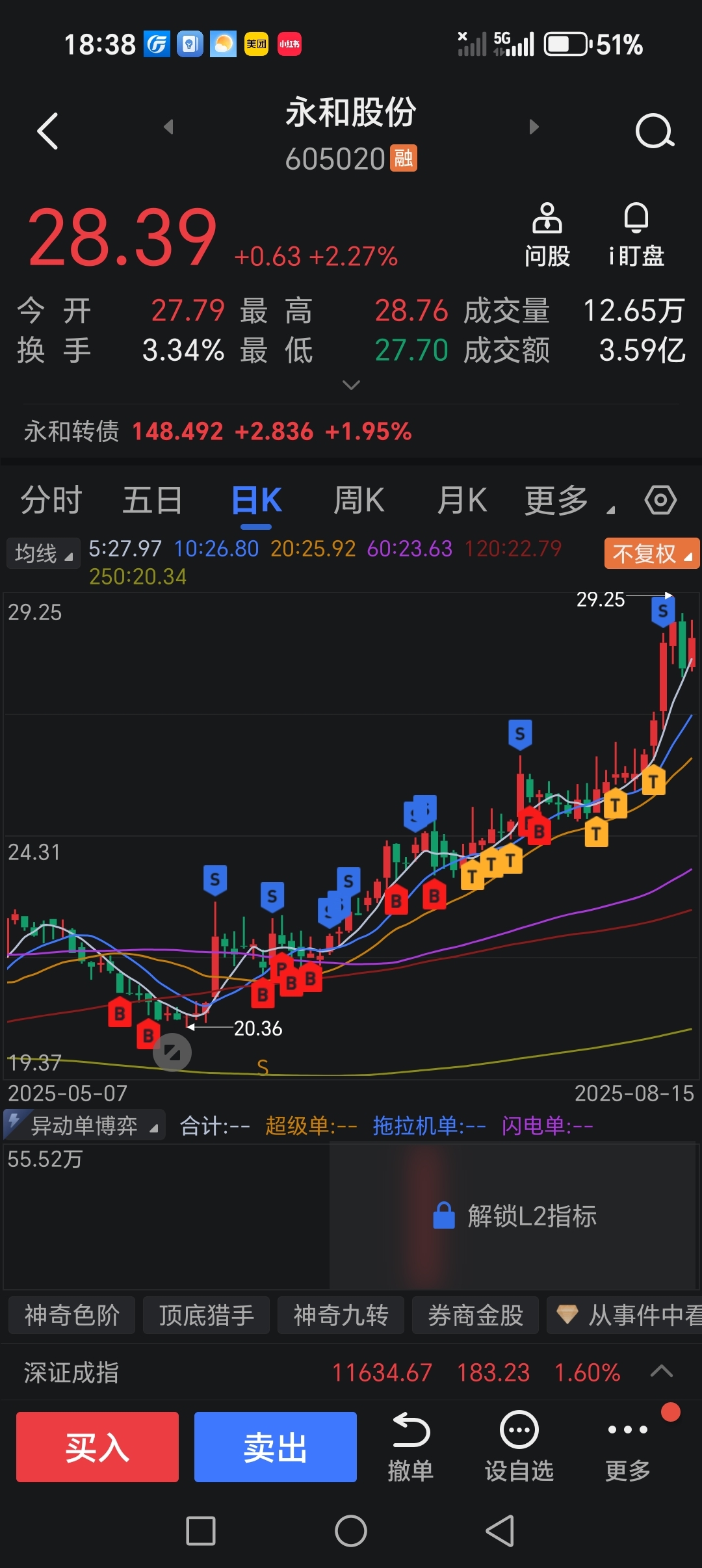Viewport: 702px width, 1568px height.
Task: Expand the 深证成指 index bar chevron
Action: [x=661, y=1372]
